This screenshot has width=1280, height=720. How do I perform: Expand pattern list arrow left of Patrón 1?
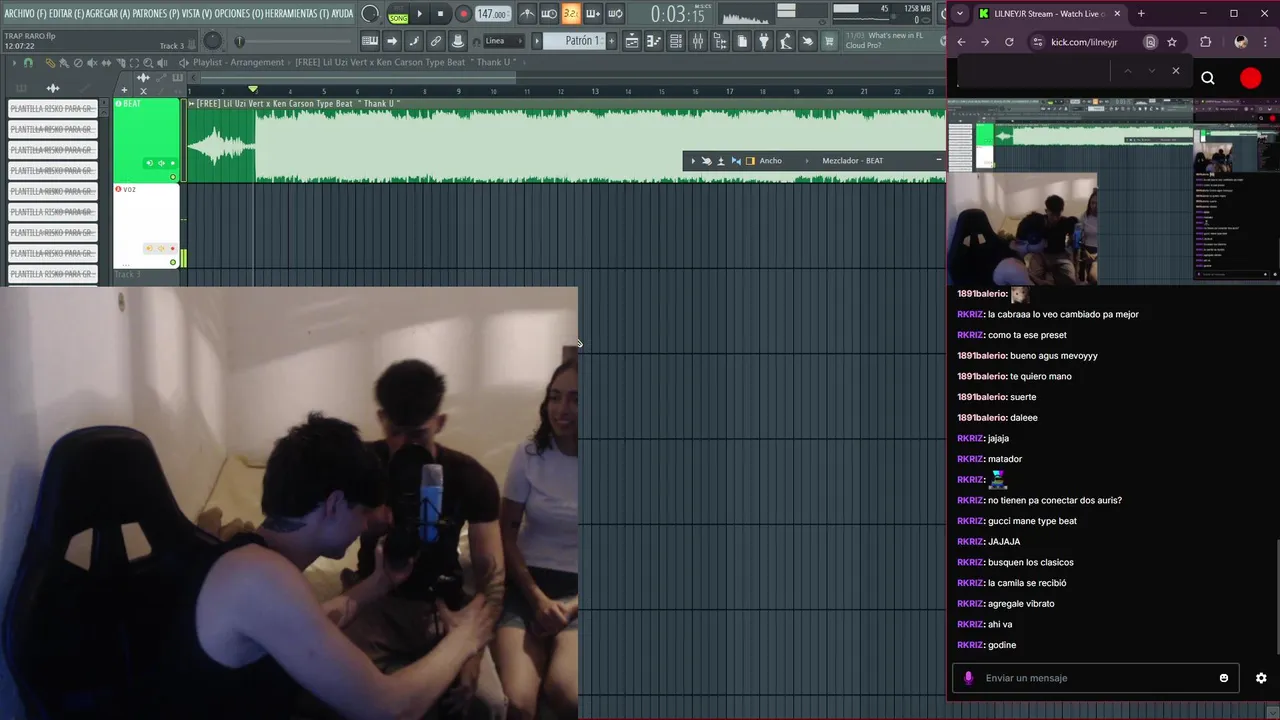pyautogui.click(x=537, y=41)
